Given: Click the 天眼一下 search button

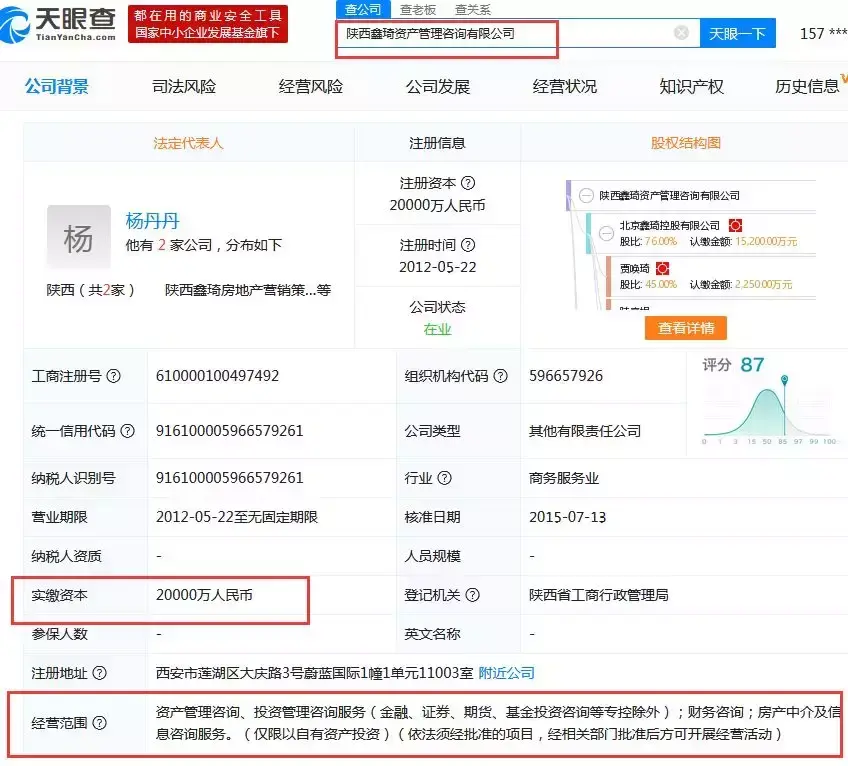Looking at the screenshot, I should click(x=738, y=34).
